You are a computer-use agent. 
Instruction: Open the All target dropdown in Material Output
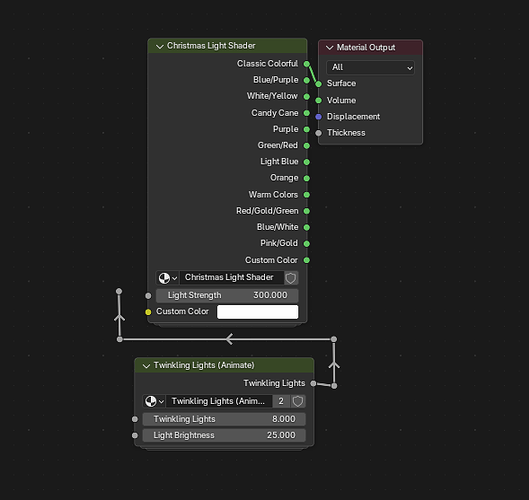coord(370,67)
